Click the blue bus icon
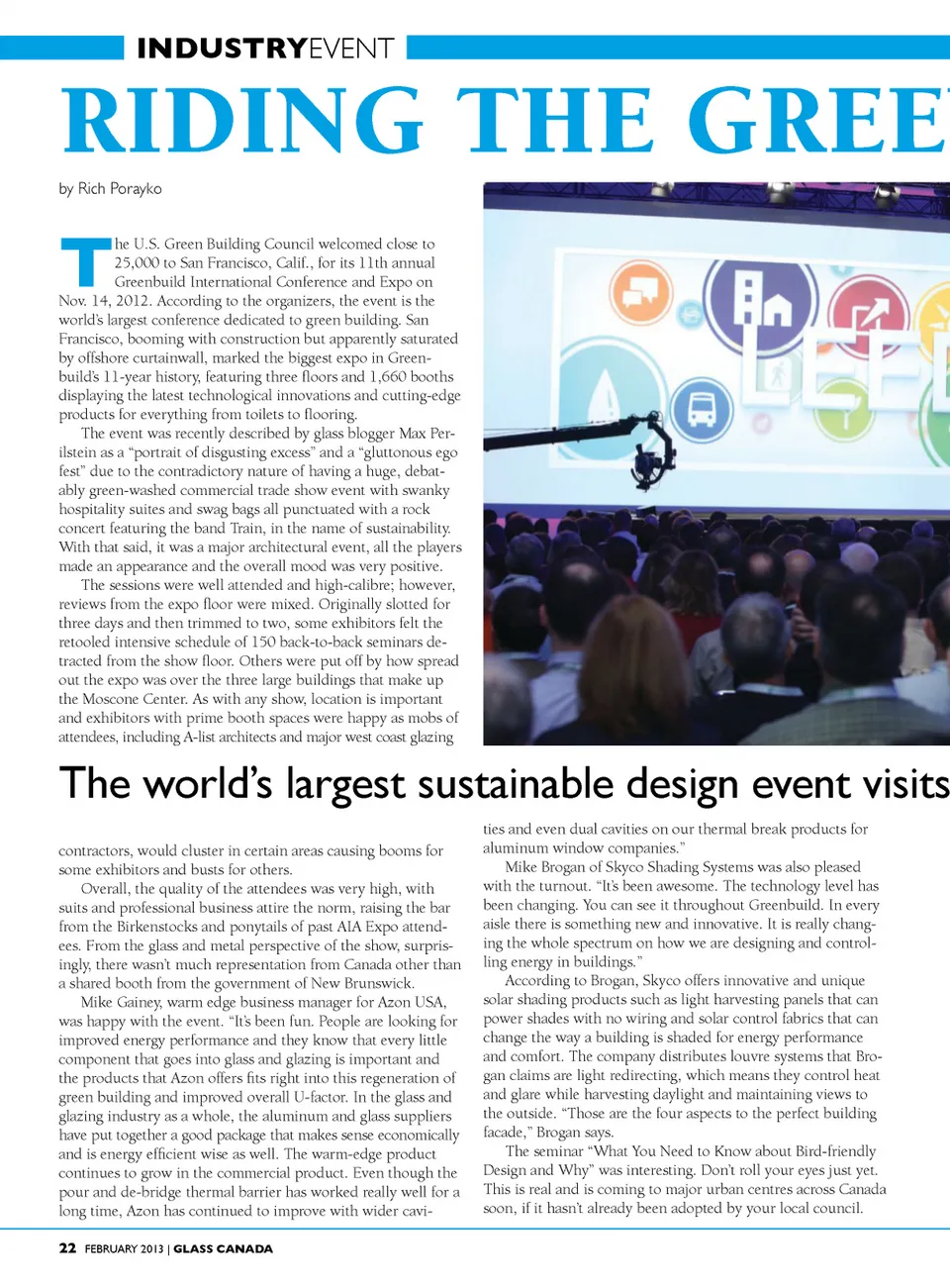 coord(701,409)
